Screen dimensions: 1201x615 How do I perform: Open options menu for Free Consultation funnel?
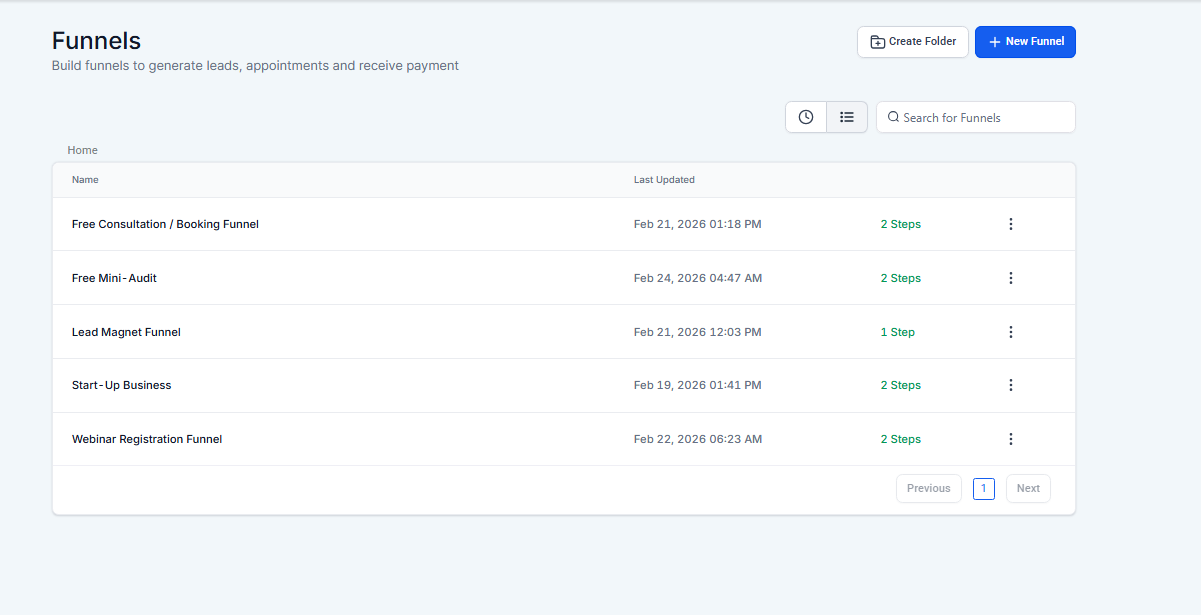point(1010,224)
